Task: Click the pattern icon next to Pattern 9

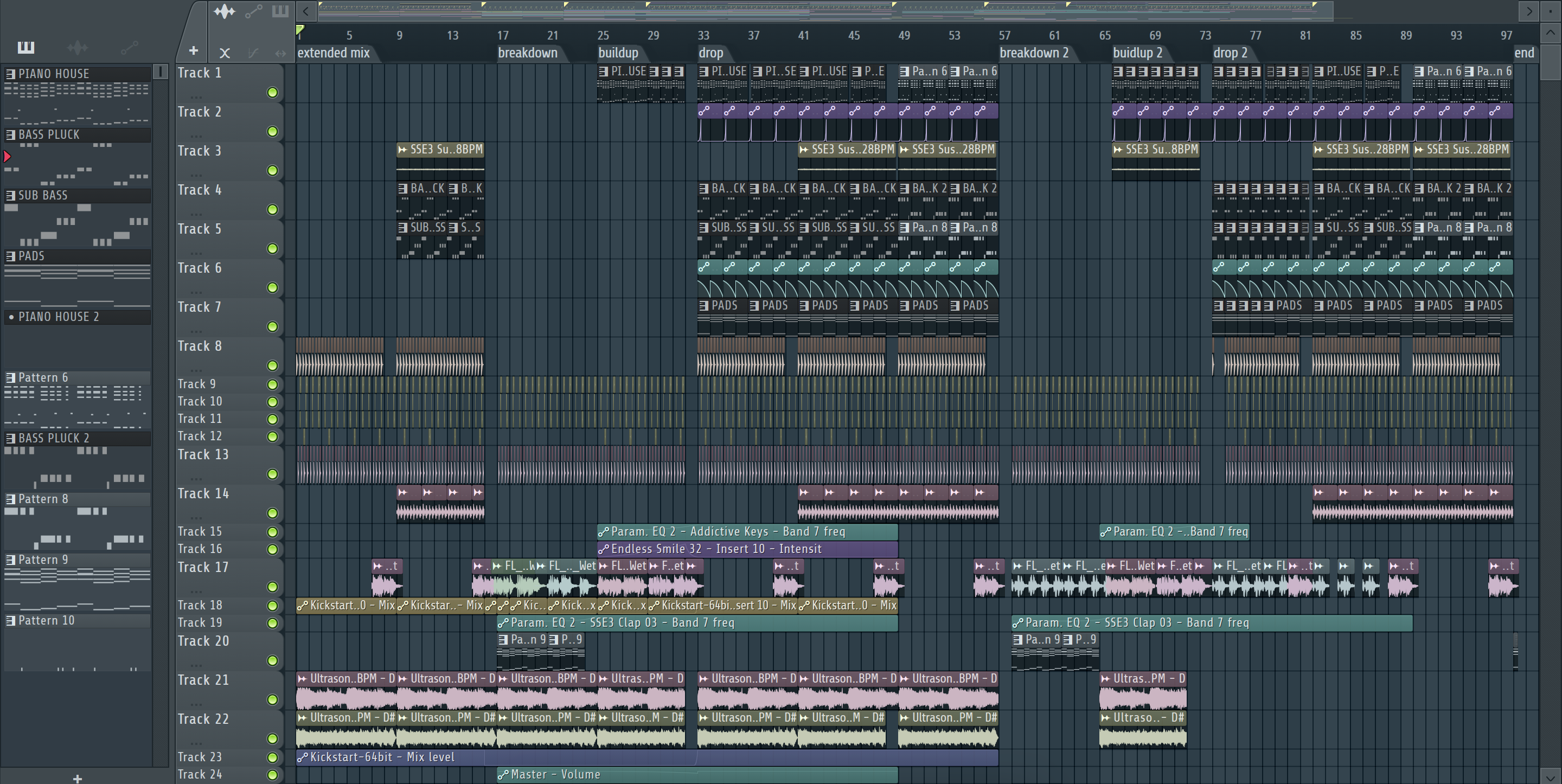Action: pos(10,559)
